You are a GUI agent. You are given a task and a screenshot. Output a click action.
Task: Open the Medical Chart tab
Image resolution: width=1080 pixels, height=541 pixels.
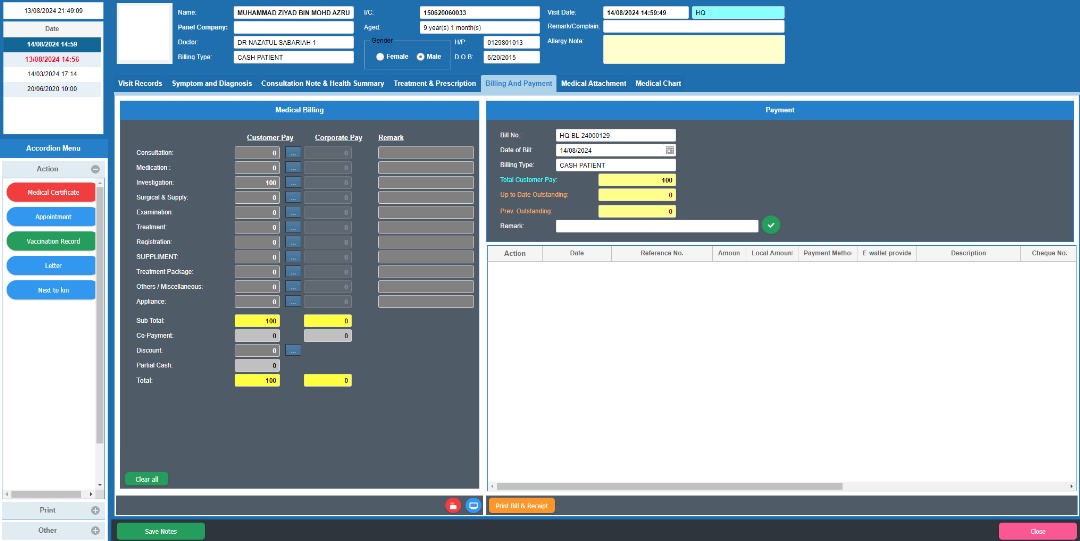658,84
